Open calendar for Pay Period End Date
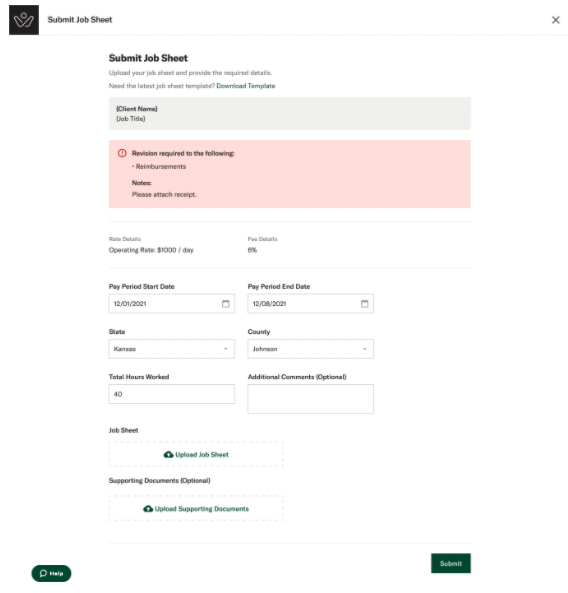Image resolution: width=568 pixels, height=593 pixels. tap(364, 304)
